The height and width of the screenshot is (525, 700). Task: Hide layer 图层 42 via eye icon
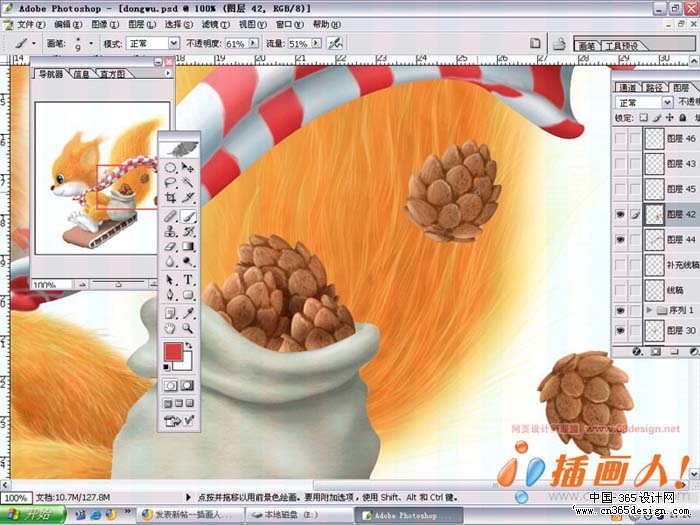620,215
